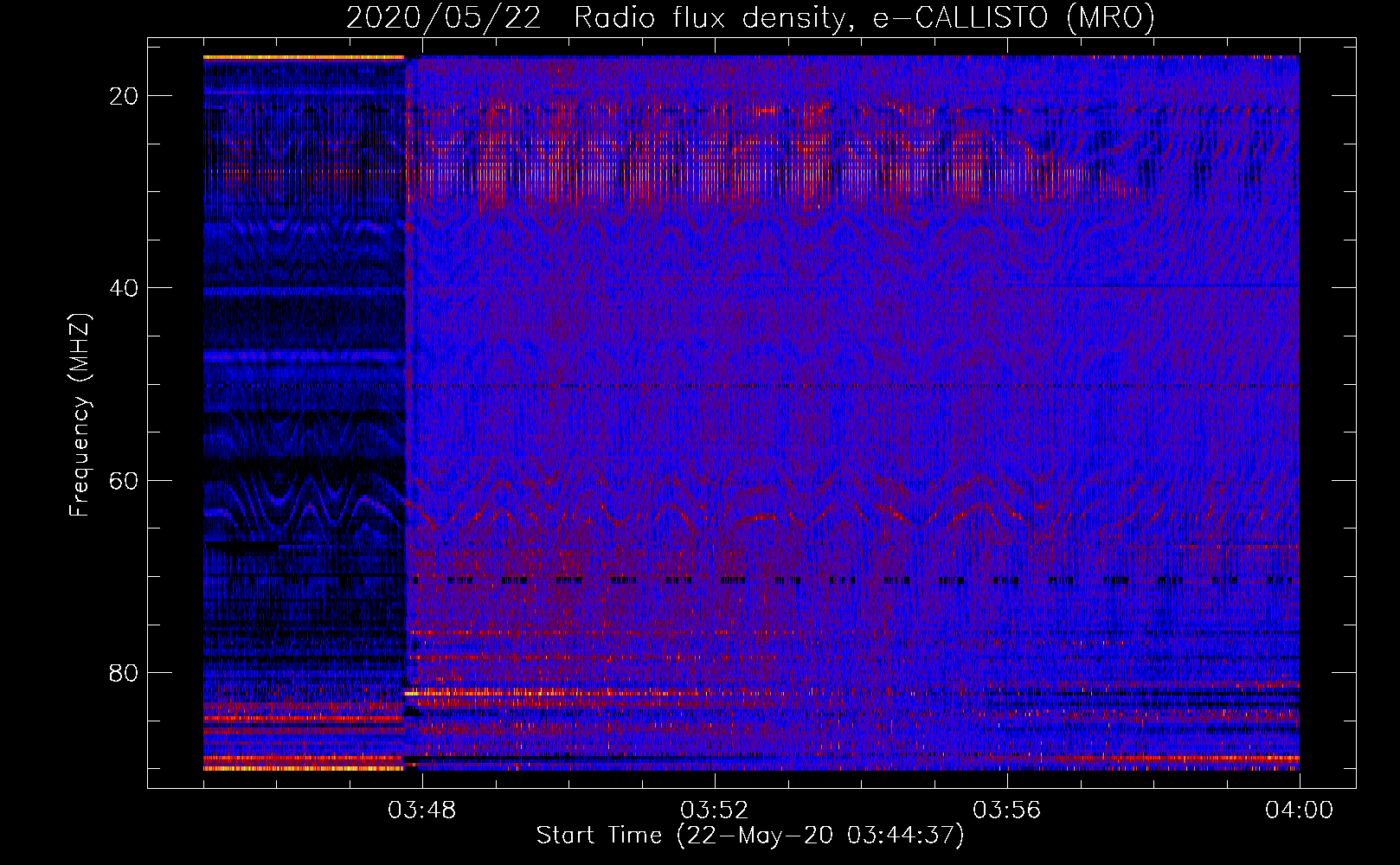
Task: Click the frequency tick label "80"
Action: click(x=125, y=673)
